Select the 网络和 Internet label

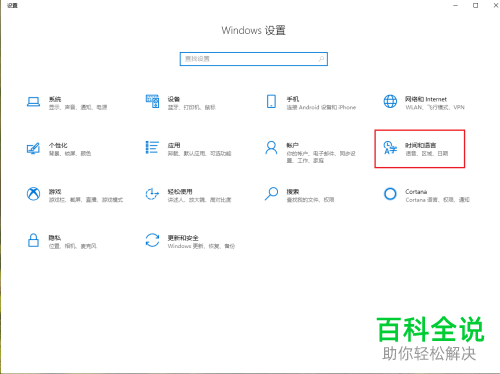tap(426, 99)
